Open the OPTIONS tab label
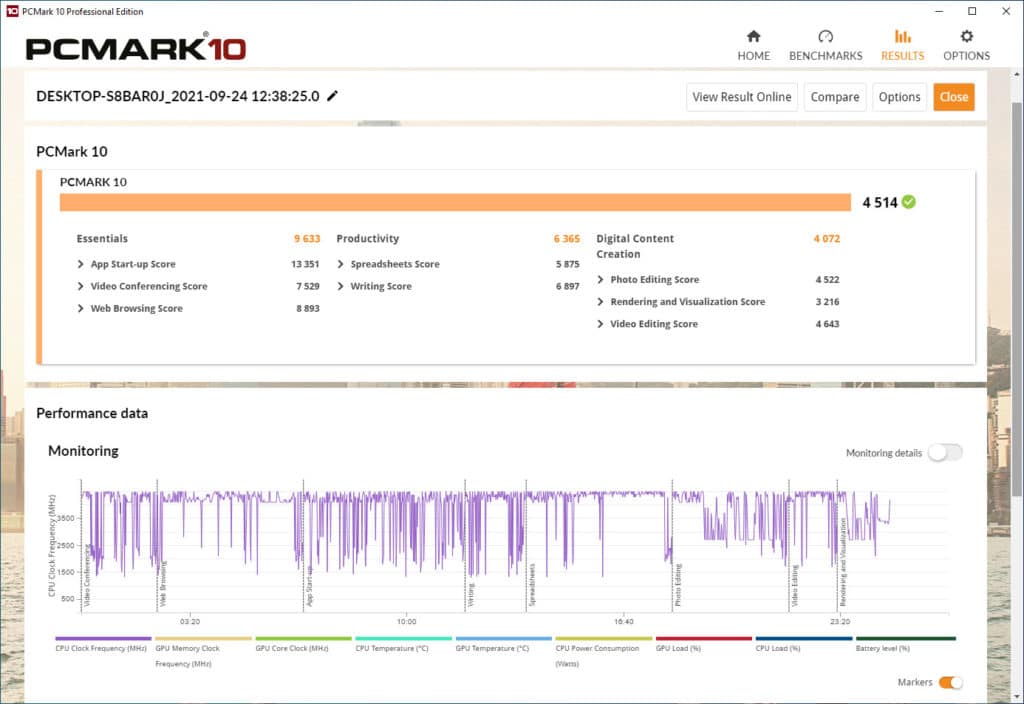Image resolution: width=1024 pixels, height=704 pixels. 967,56
